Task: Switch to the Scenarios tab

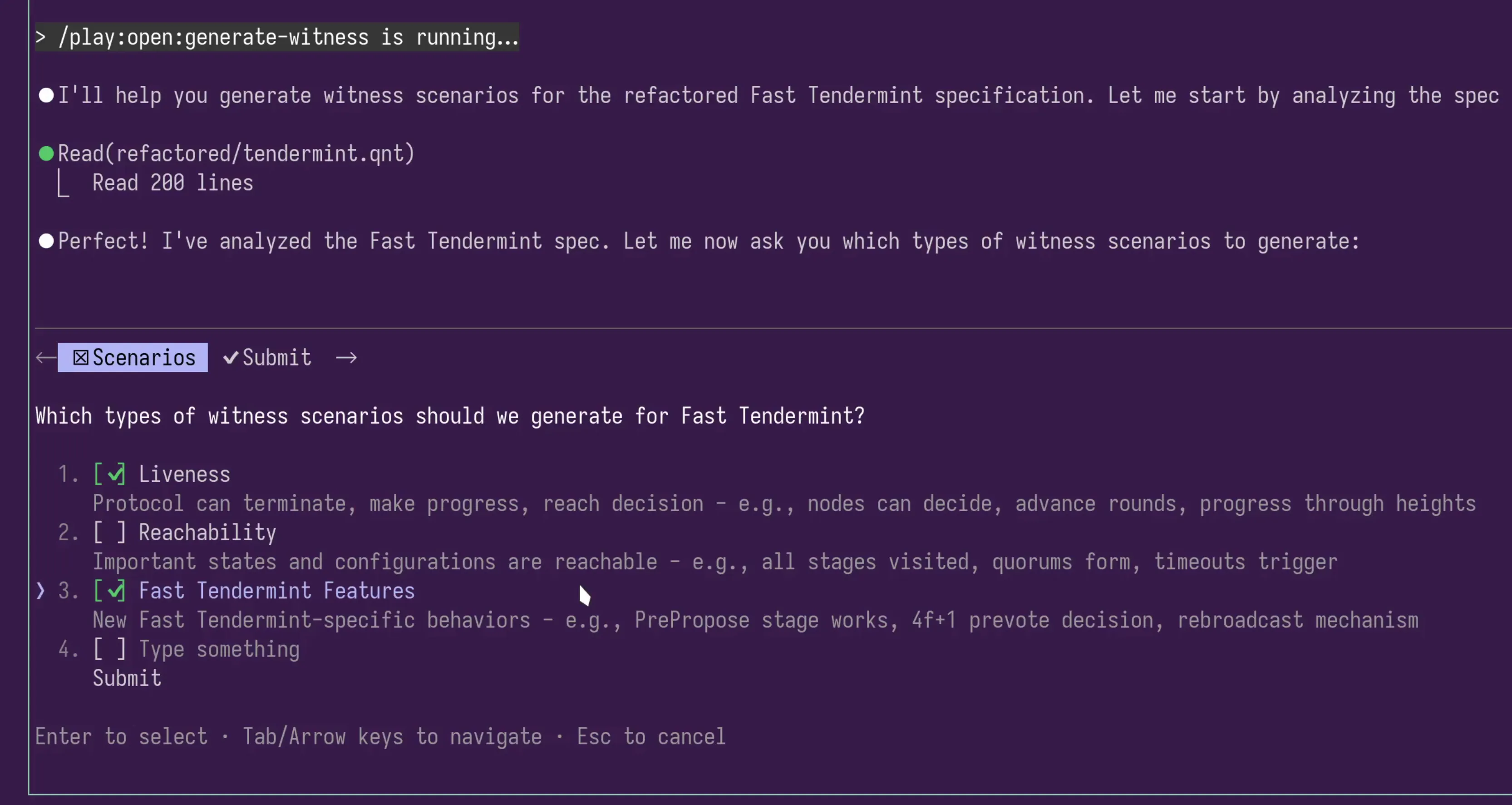Action: 143,357
